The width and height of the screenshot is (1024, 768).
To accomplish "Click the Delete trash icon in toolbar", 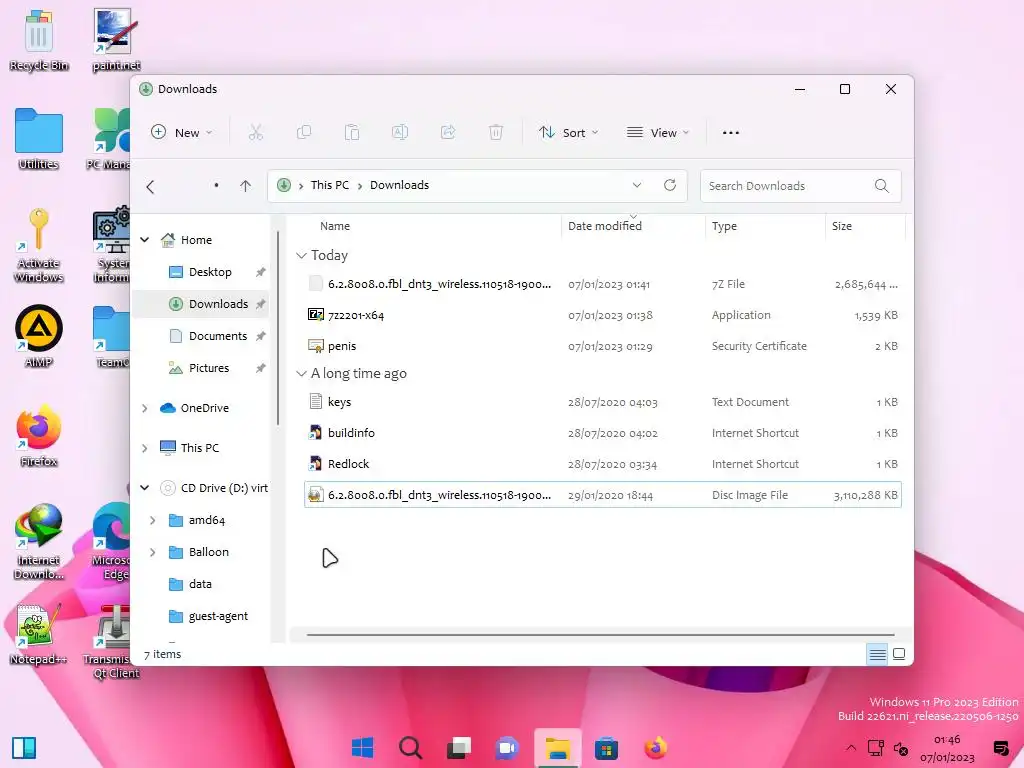I will pyautogui.click(x=496, y=133).
